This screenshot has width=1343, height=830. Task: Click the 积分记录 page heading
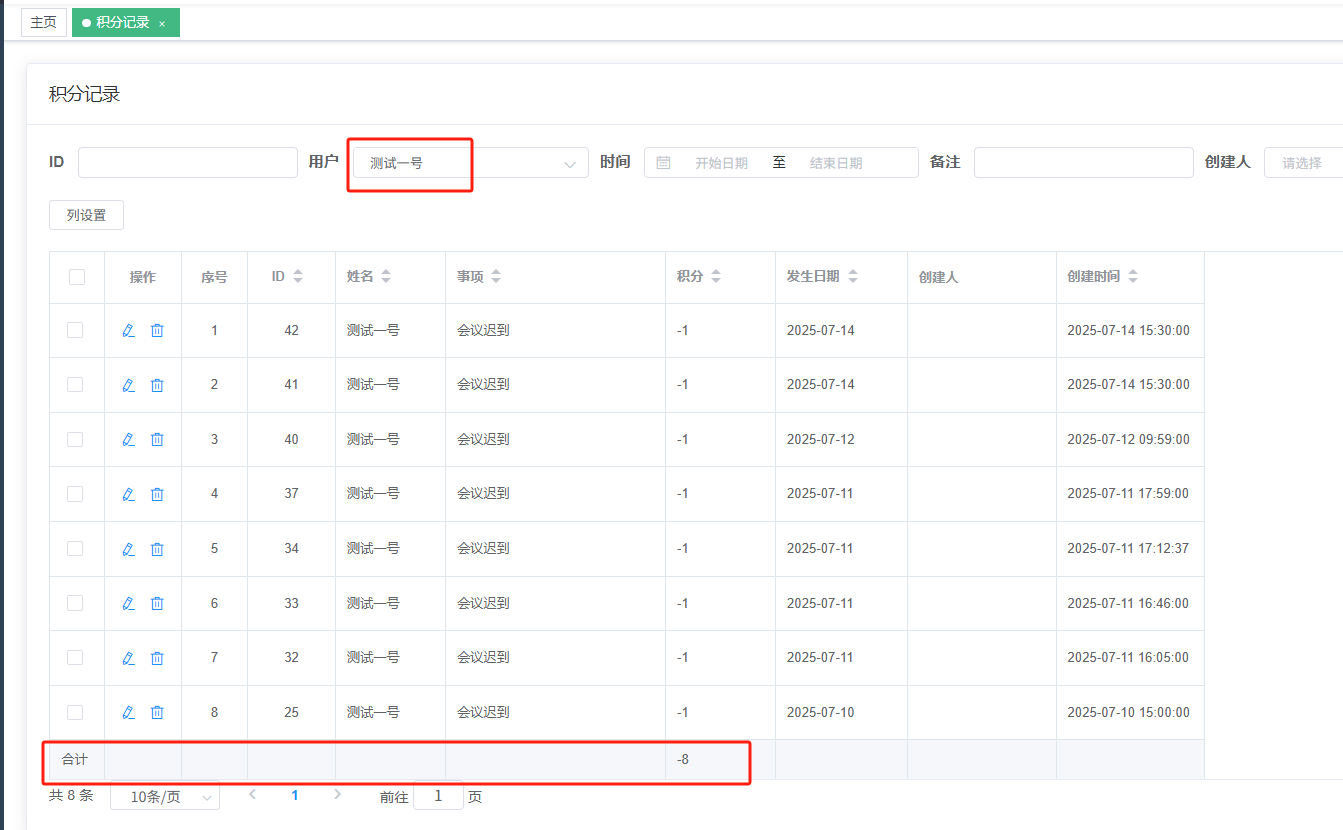(84, 94)
